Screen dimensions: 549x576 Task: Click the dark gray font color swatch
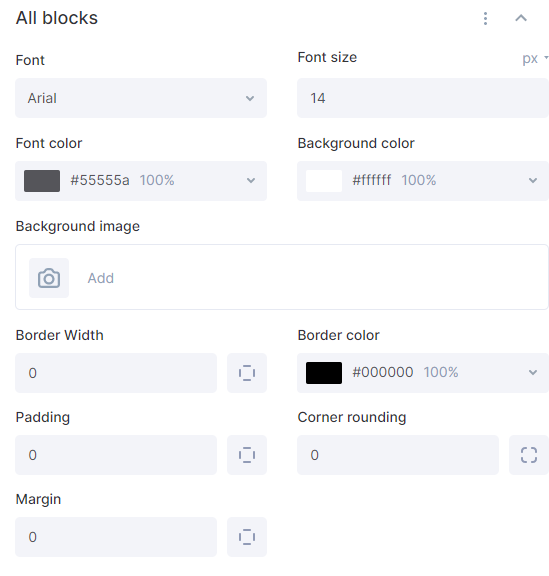point(42,181)
